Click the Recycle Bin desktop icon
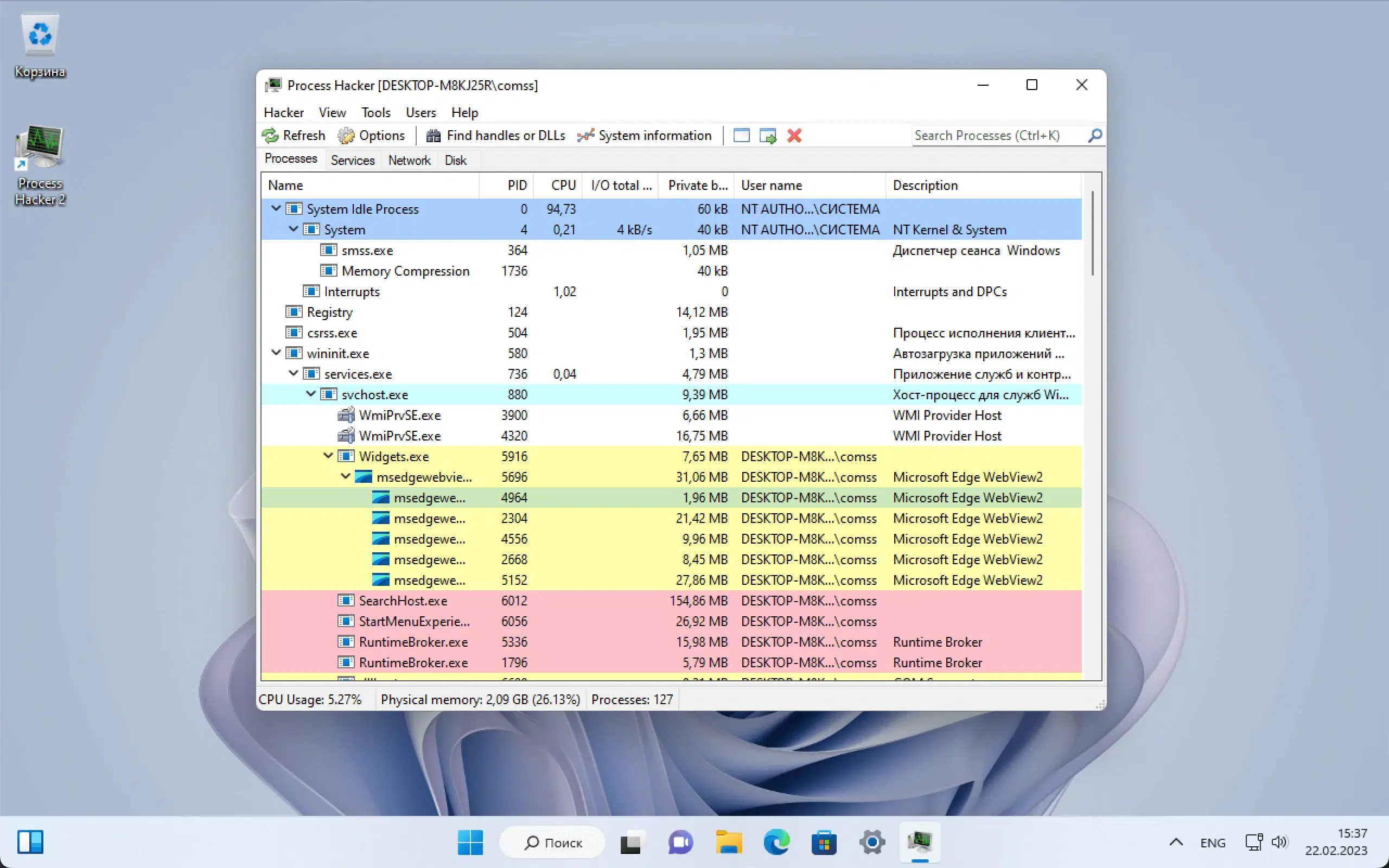The height and width of the screenshot is (868, 1389). [40, 46]
